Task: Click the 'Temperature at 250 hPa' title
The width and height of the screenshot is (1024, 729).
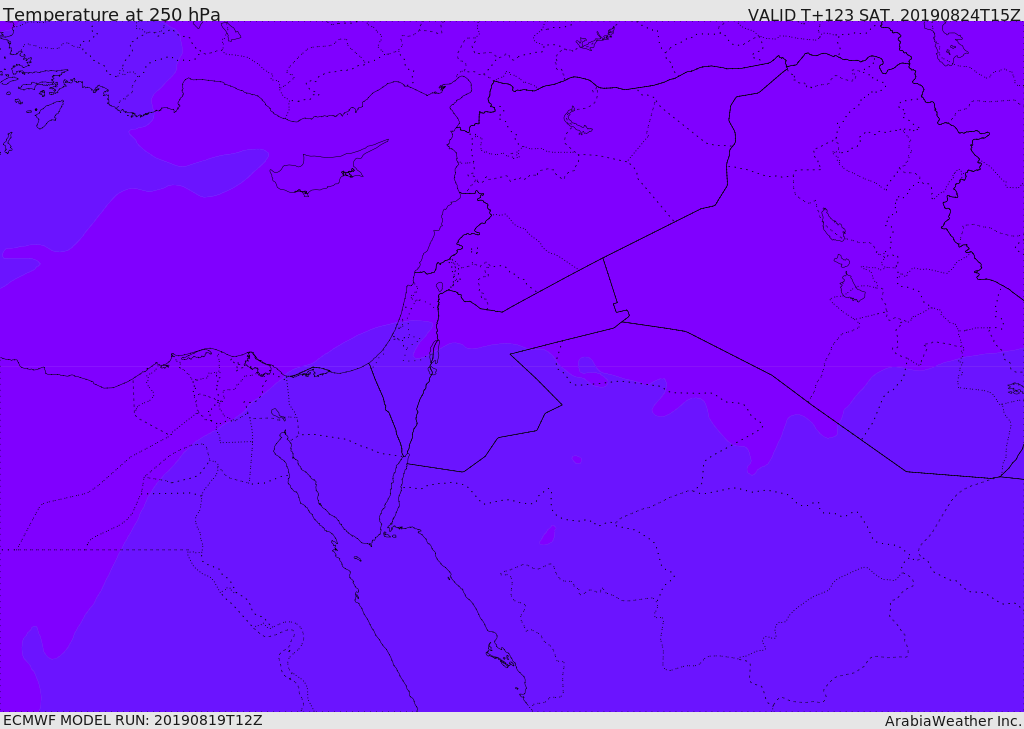Action: coord(112,14)
